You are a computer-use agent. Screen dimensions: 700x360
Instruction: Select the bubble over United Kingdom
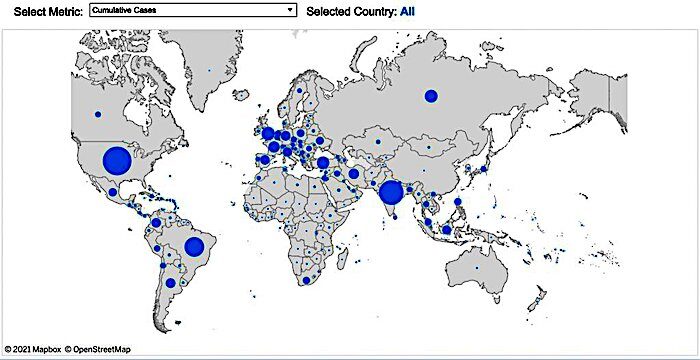[268, 133]
